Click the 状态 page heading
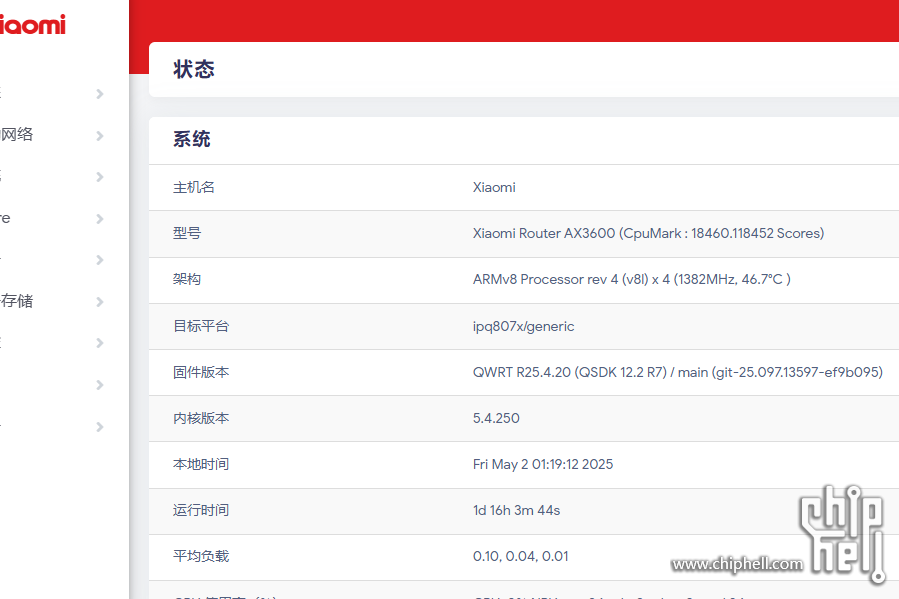The height and width of the screenshot is (599, 899). 194,69
